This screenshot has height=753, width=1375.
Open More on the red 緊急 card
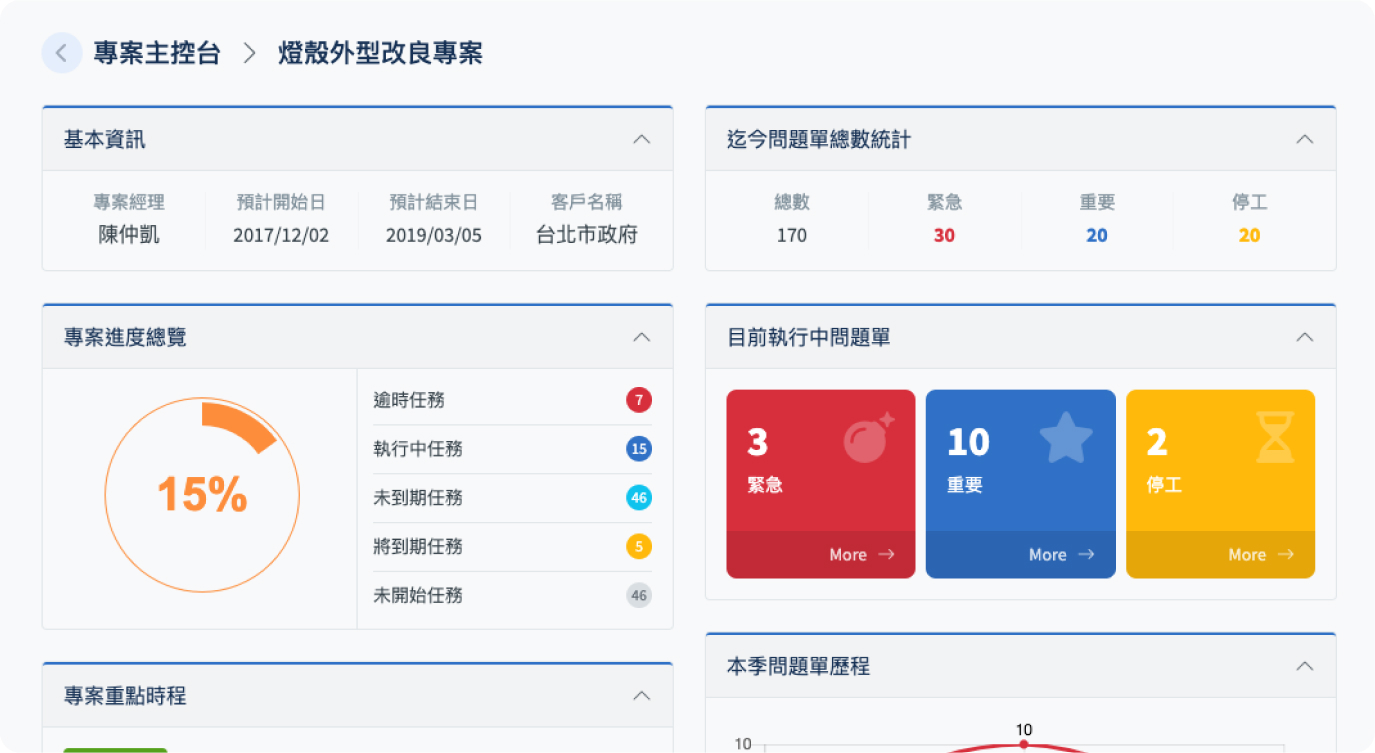[x=861, y=555]
